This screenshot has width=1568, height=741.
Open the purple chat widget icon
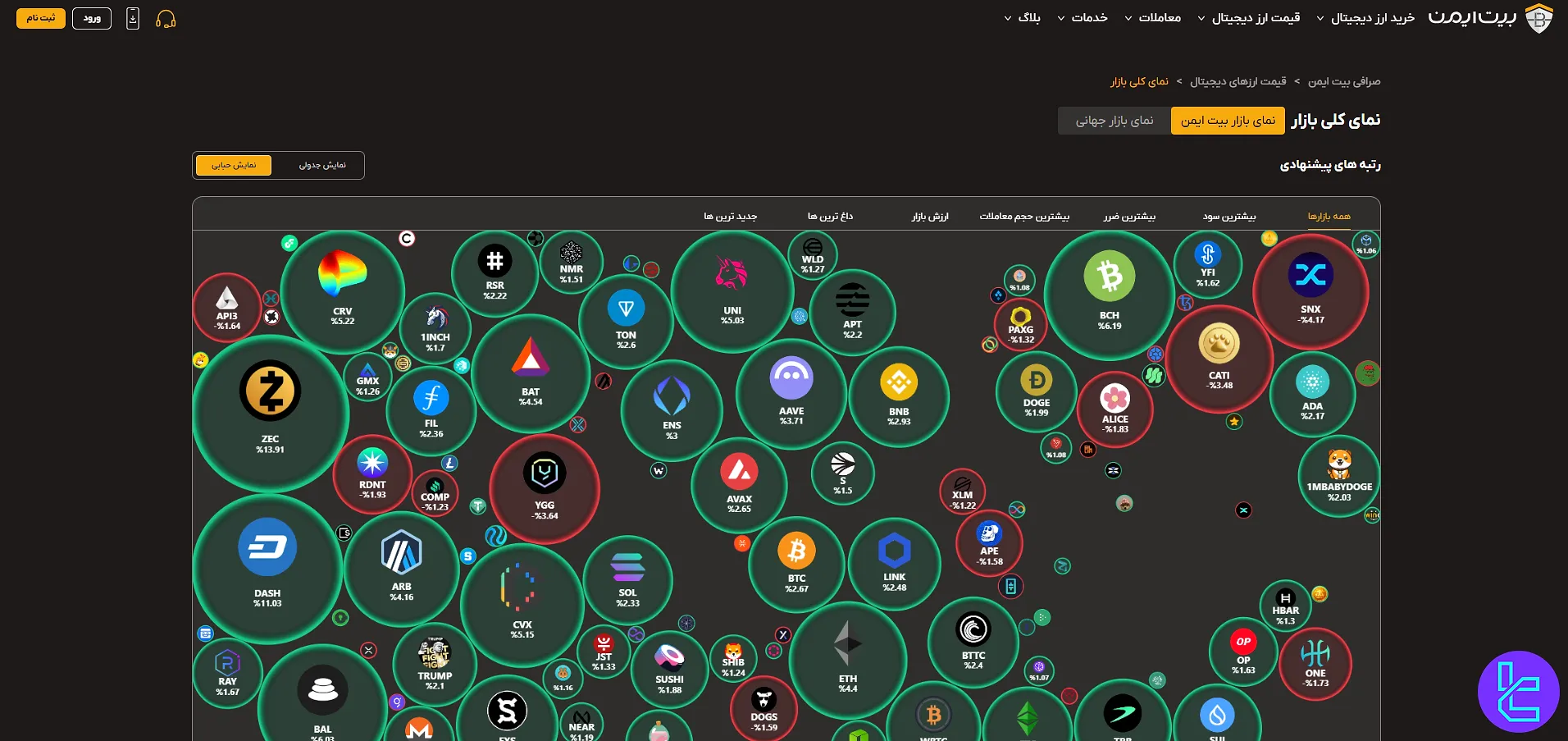pyautogui.click(x=1518, y=692)
